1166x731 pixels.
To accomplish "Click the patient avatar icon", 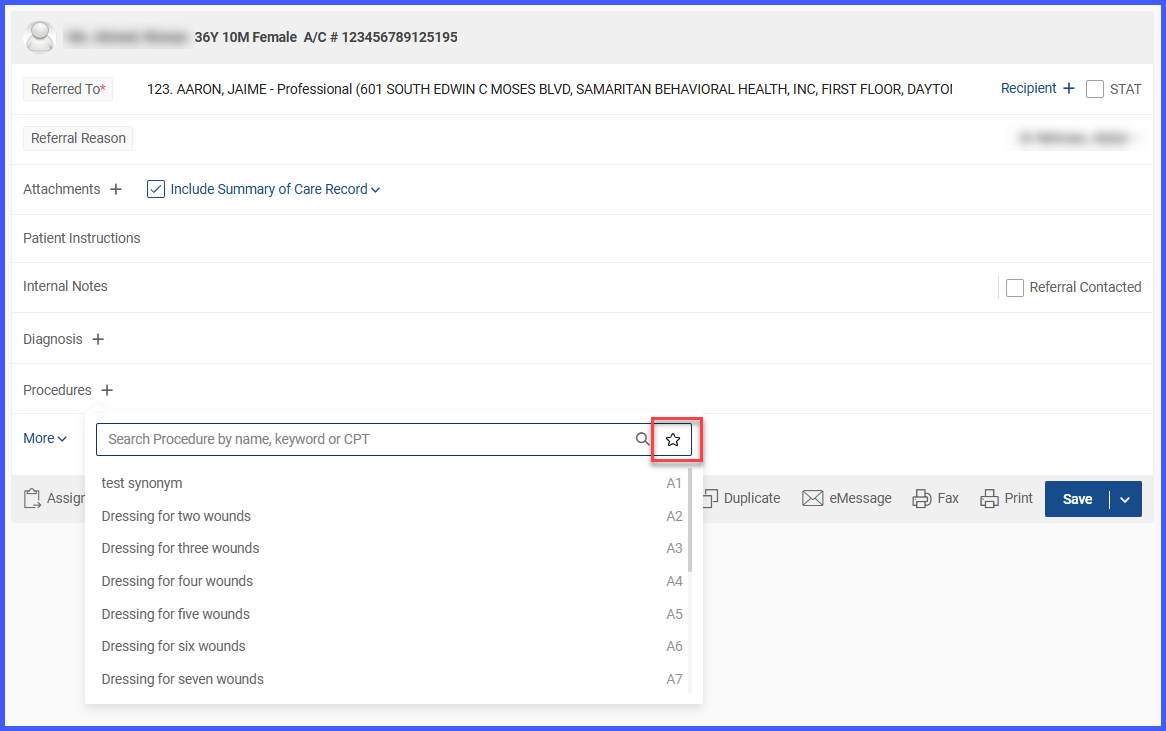I will [x=40, y=36].
